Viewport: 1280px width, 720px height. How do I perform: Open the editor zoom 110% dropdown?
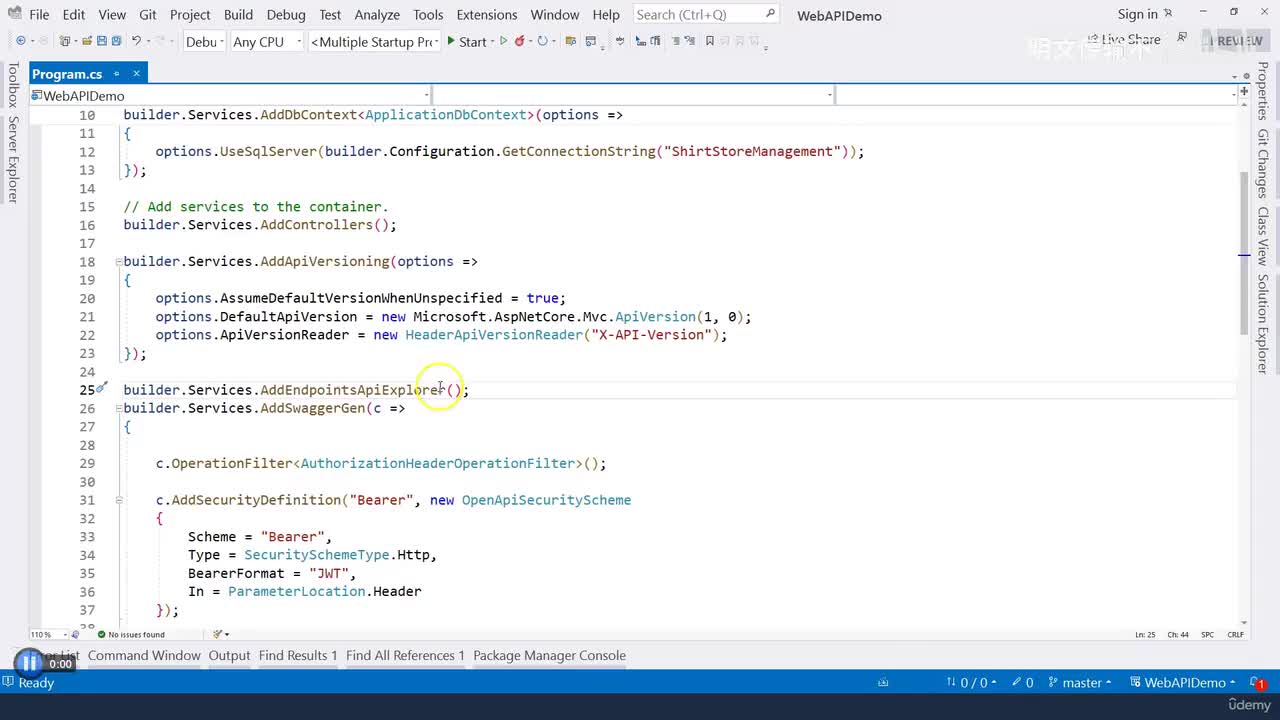pyautogui.click(x=47, y=634)
